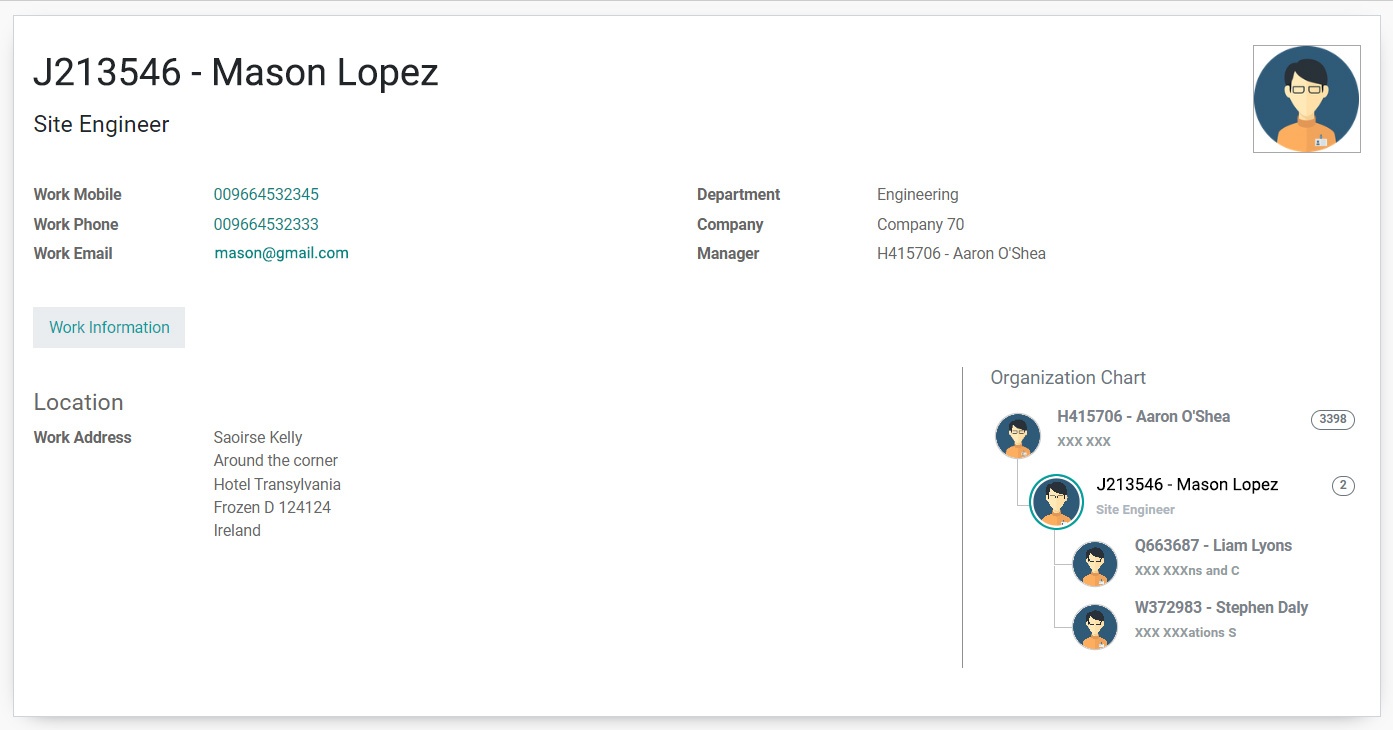Click XXX XXXns and C job subtitle
Image resolution: width=1393 pixels, height=730 pixels.
[x=1186, y=570]
